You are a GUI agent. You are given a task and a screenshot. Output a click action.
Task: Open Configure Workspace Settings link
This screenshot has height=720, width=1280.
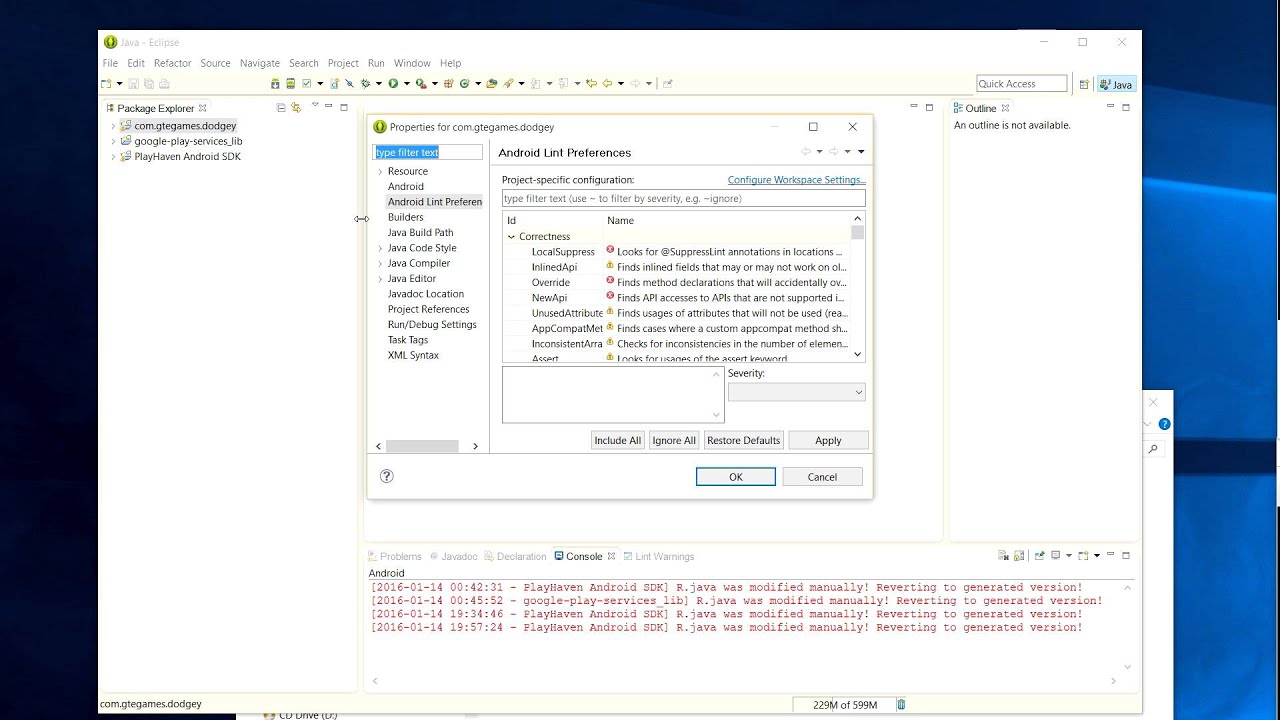click(x=796, y=180)
